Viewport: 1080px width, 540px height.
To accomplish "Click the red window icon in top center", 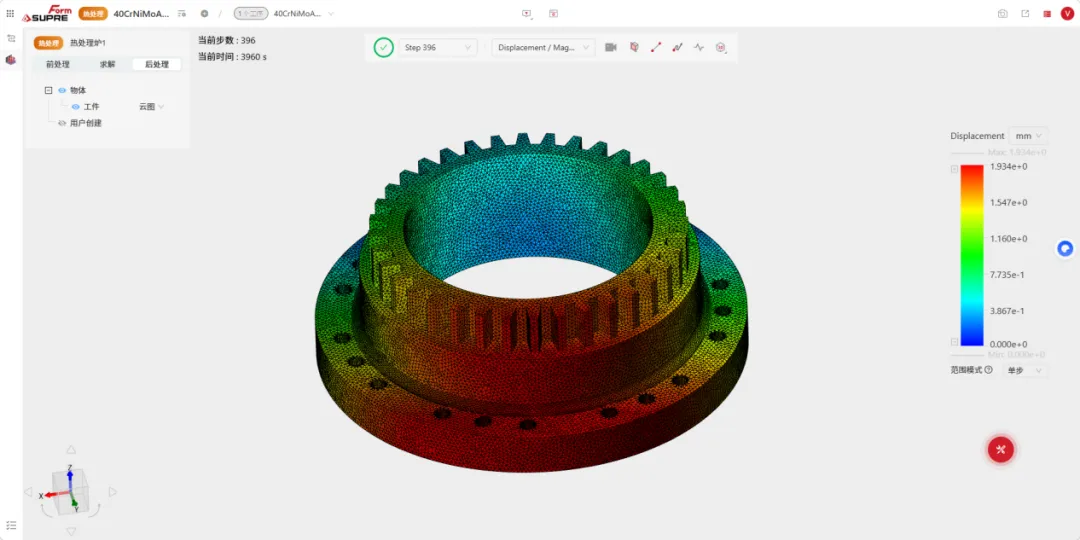I will point(553,13).
